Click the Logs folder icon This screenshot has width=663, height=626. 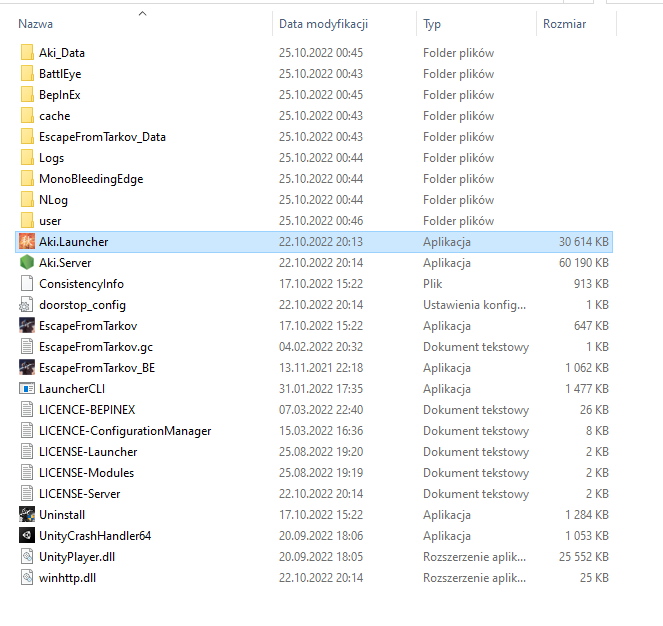click(27, 158)
